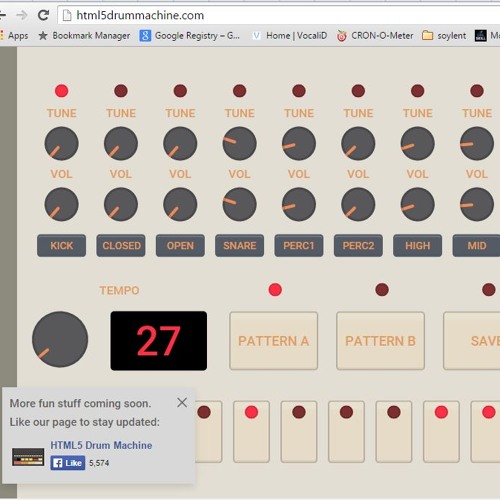Screen dimensions: 500x500
Task: Click the TUNE knob above OPEN
Action: tap(180, 144)
